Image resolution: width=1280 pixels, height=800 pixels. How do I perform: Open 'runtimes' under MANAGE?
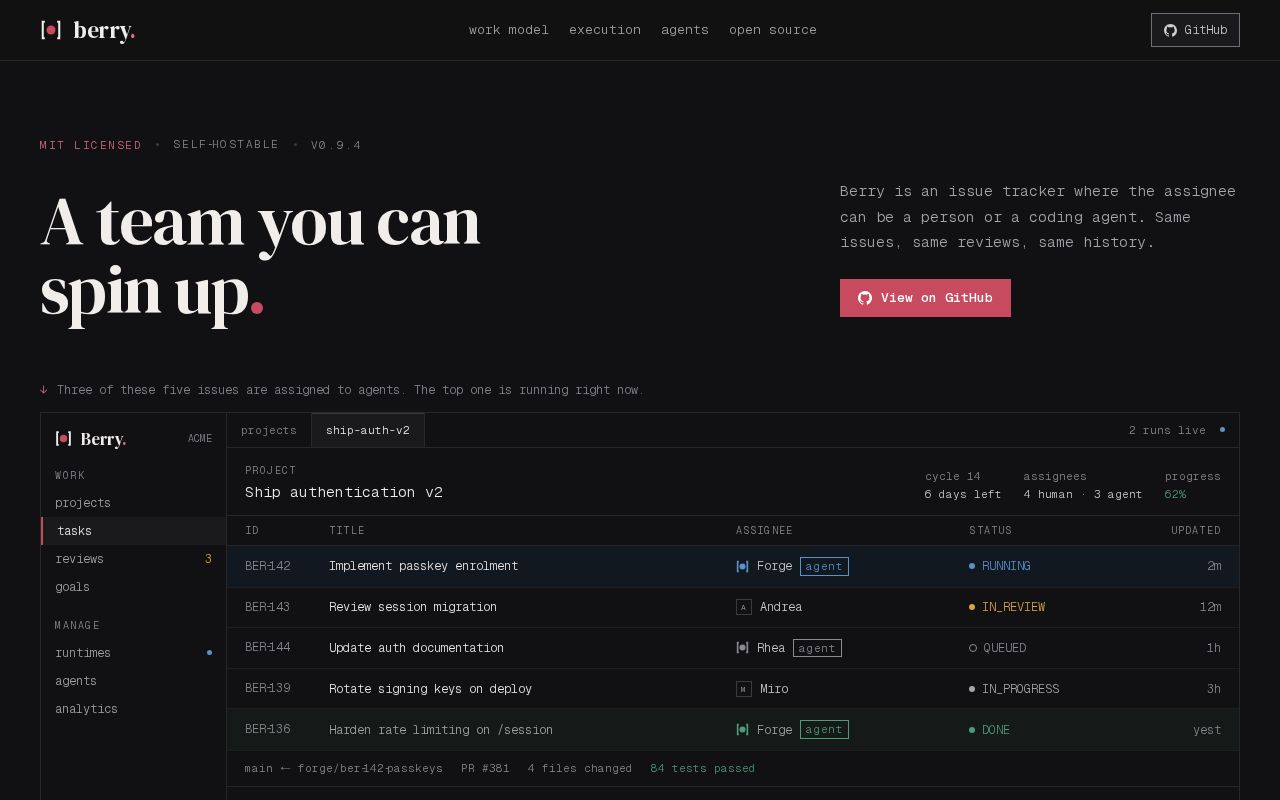coord(133,653)
